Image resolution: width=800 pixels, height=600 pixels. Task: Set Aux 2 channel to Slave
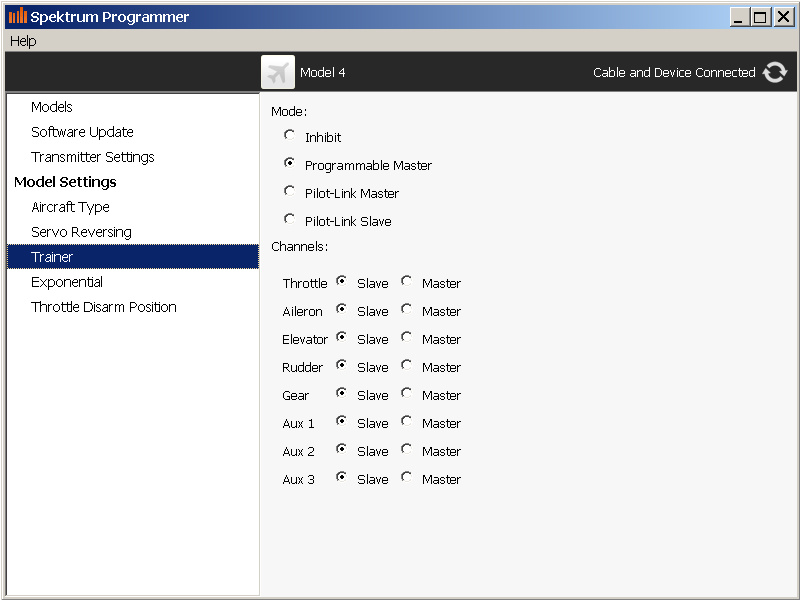tap(341, 449)
